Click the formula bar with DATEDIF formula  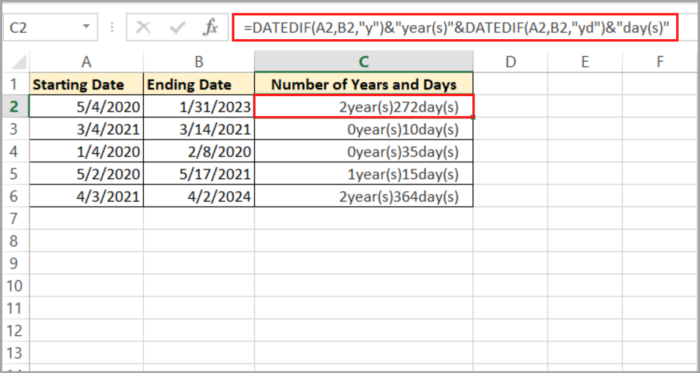click(x=455, y=28)
